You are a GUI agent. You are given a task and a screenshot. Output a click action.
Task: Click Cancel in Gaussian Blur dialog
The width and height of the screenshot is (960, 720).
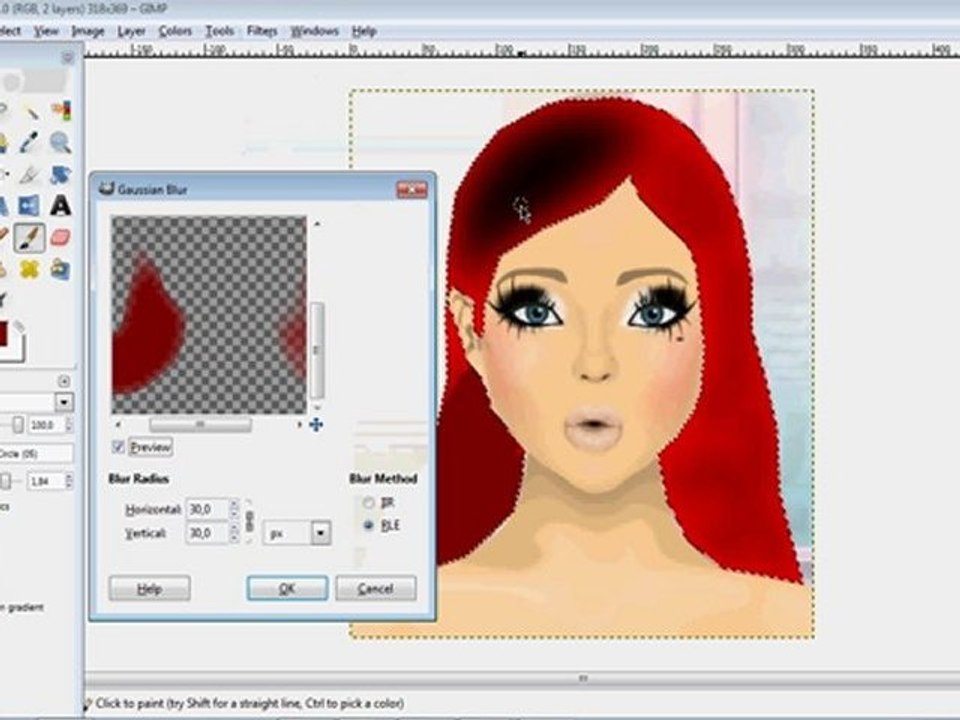click(376, 588)
